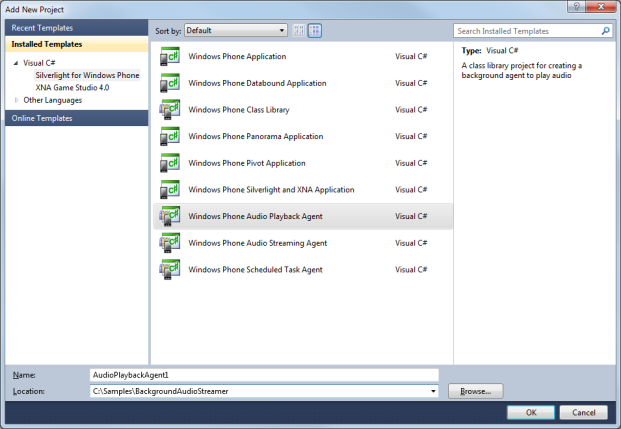Click the Windows Phone Databound Application icon
Image resolution: width=621 pixels, height=429 pixels.
(x=170, y=83)
